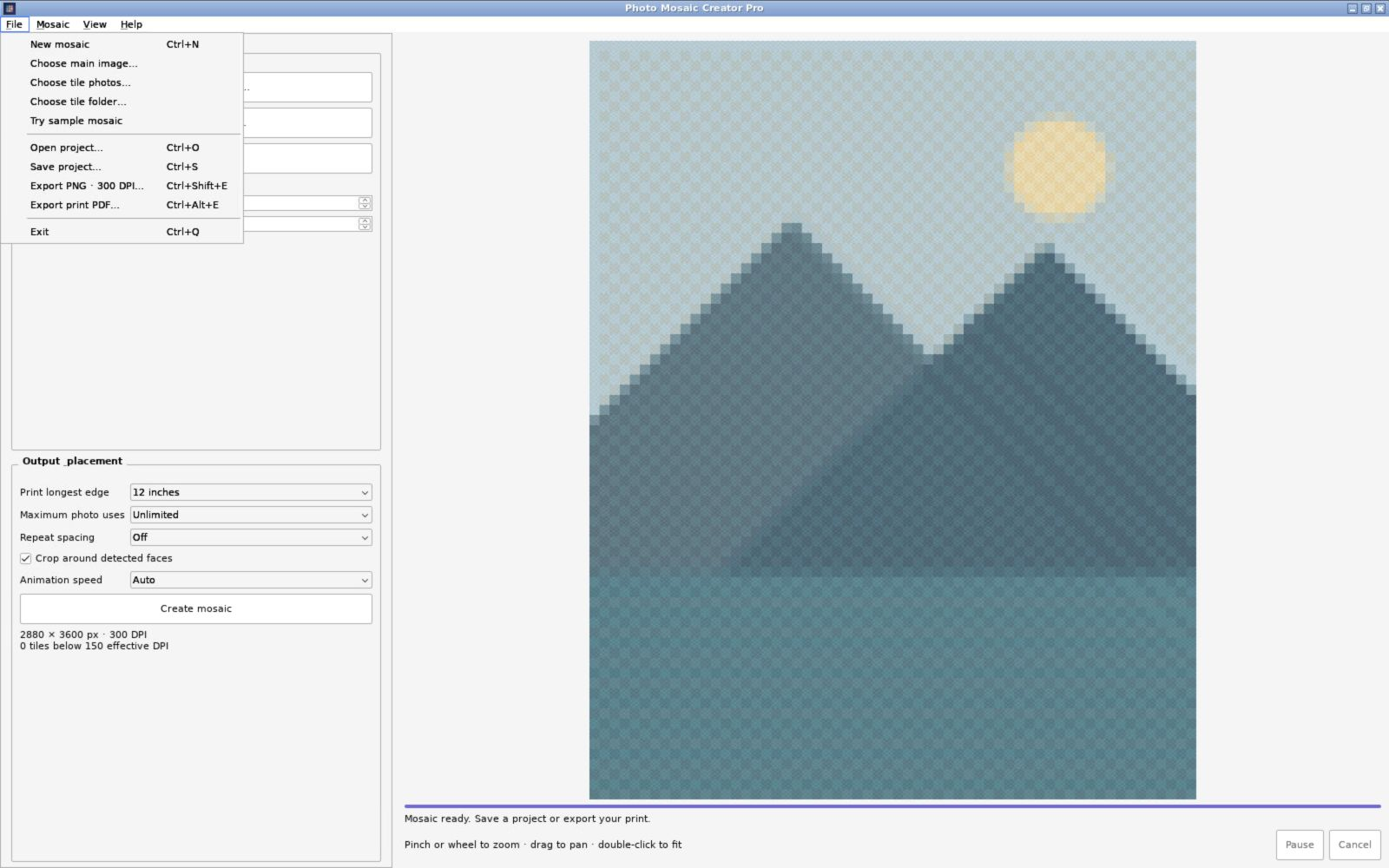Toggle Crop around detected faces checkbox
Screen dimensions: 1389x868
pos(96,558)
